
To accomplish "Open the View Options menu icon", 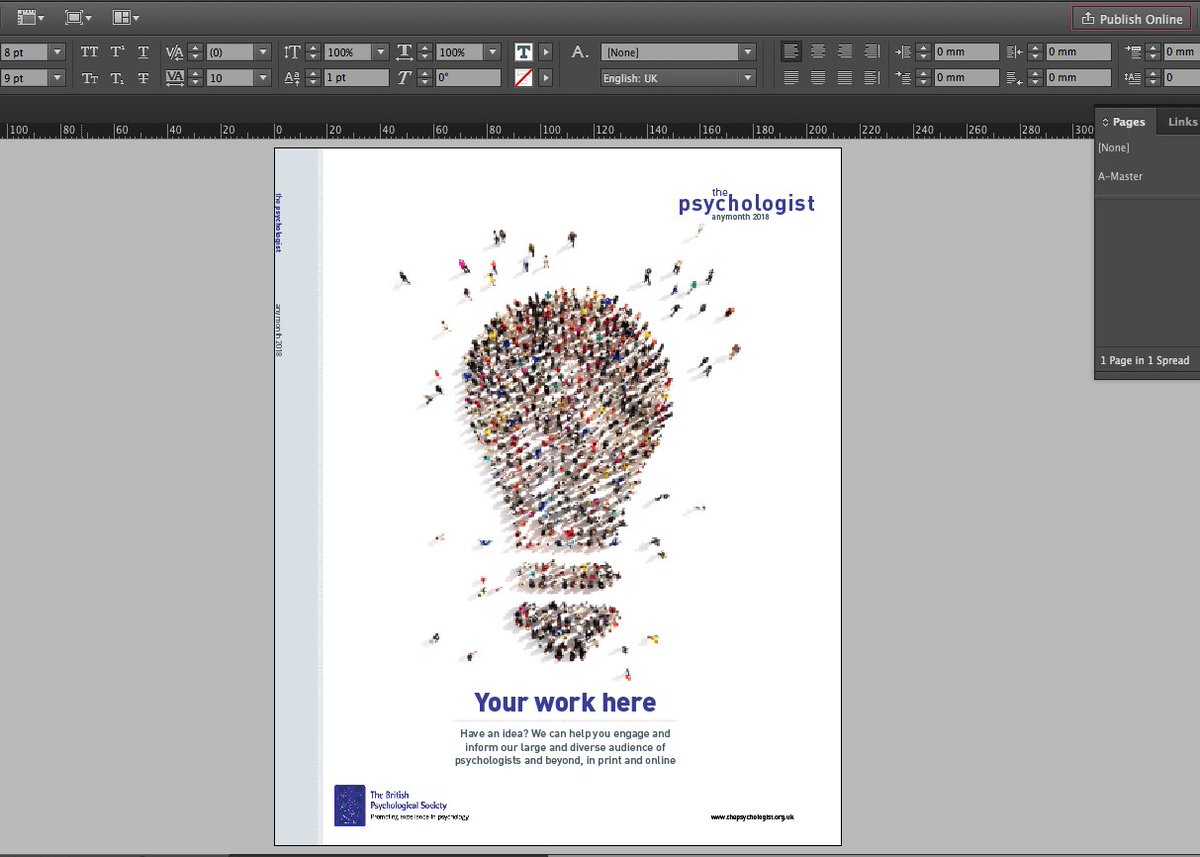I will click(x=31, y=17).
